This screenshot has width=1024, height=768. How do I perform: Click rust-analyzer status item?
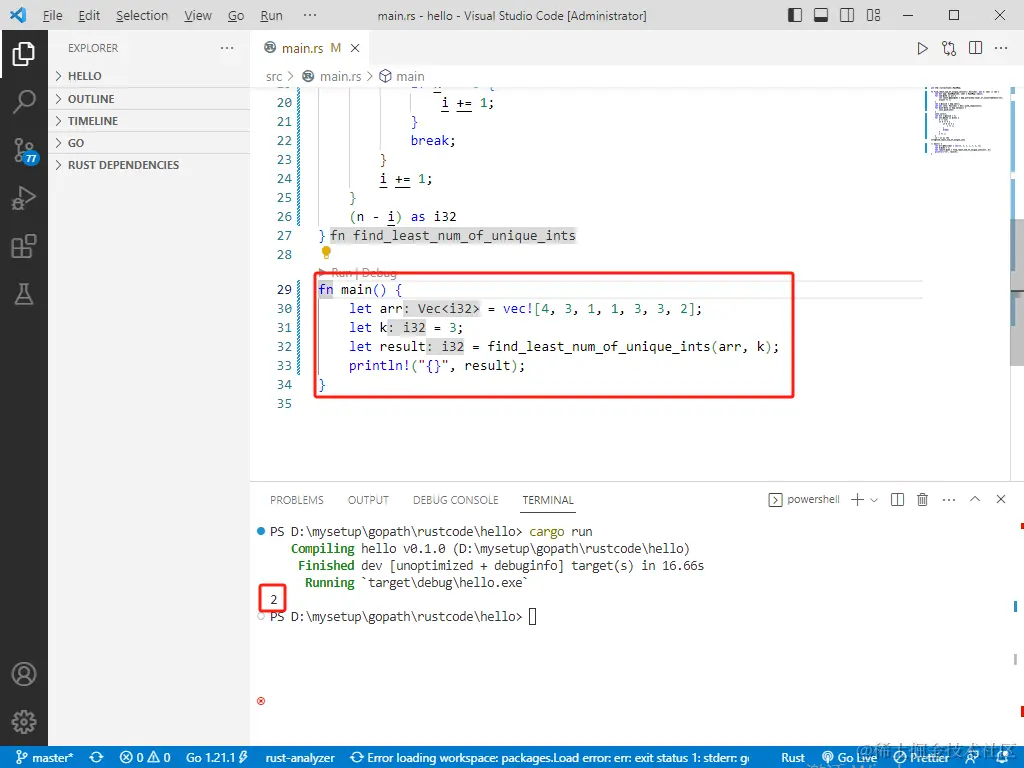[x=300, y=758]
